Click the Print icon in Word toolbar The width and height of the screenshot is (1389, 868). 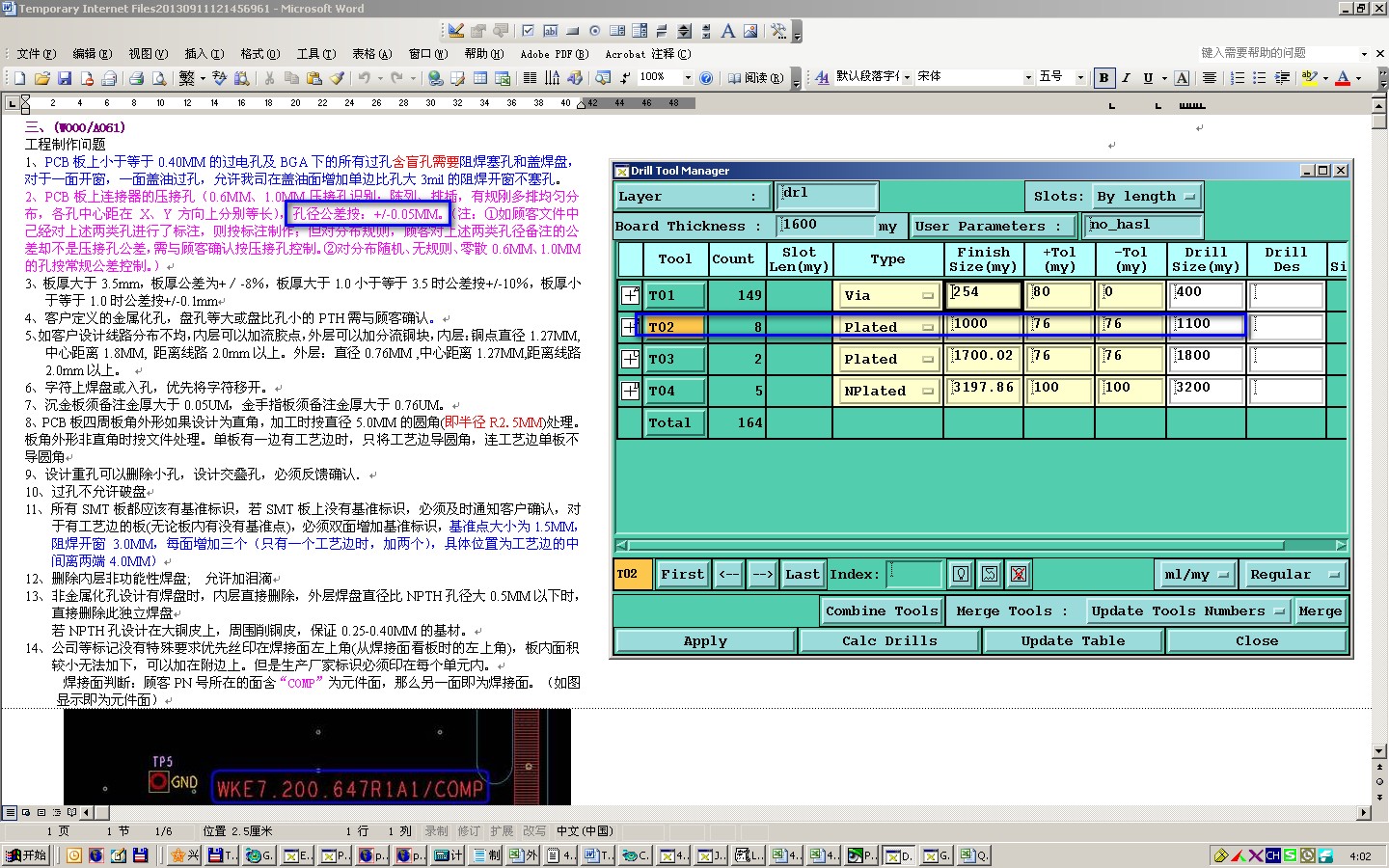click(x=136, y=78)
